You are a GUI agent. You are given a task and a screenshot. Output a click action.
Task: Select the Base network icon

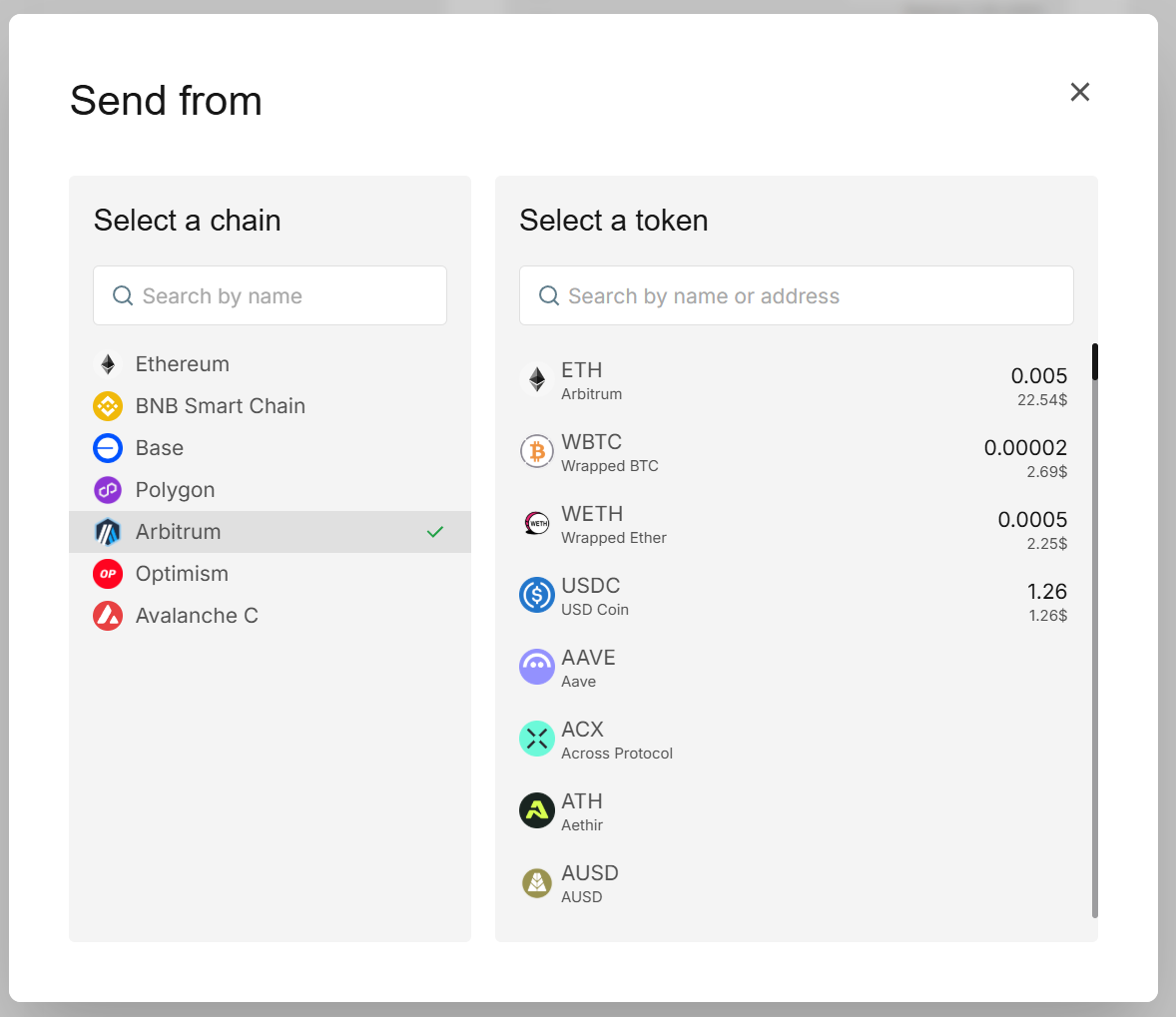click(x=107, y=447)
